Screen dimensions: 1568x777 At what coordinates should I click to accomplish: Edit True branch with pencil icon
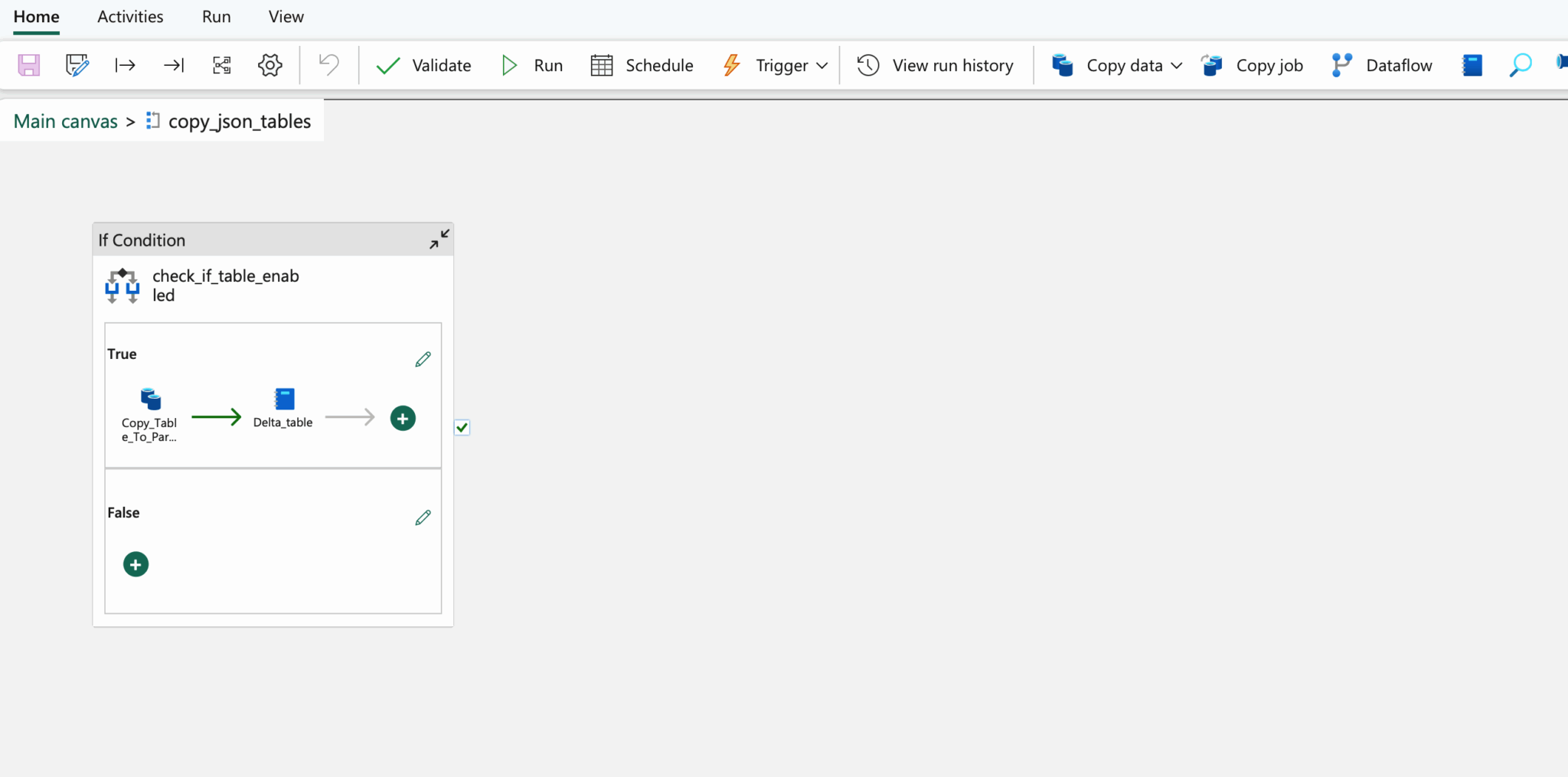click(423, 359)
